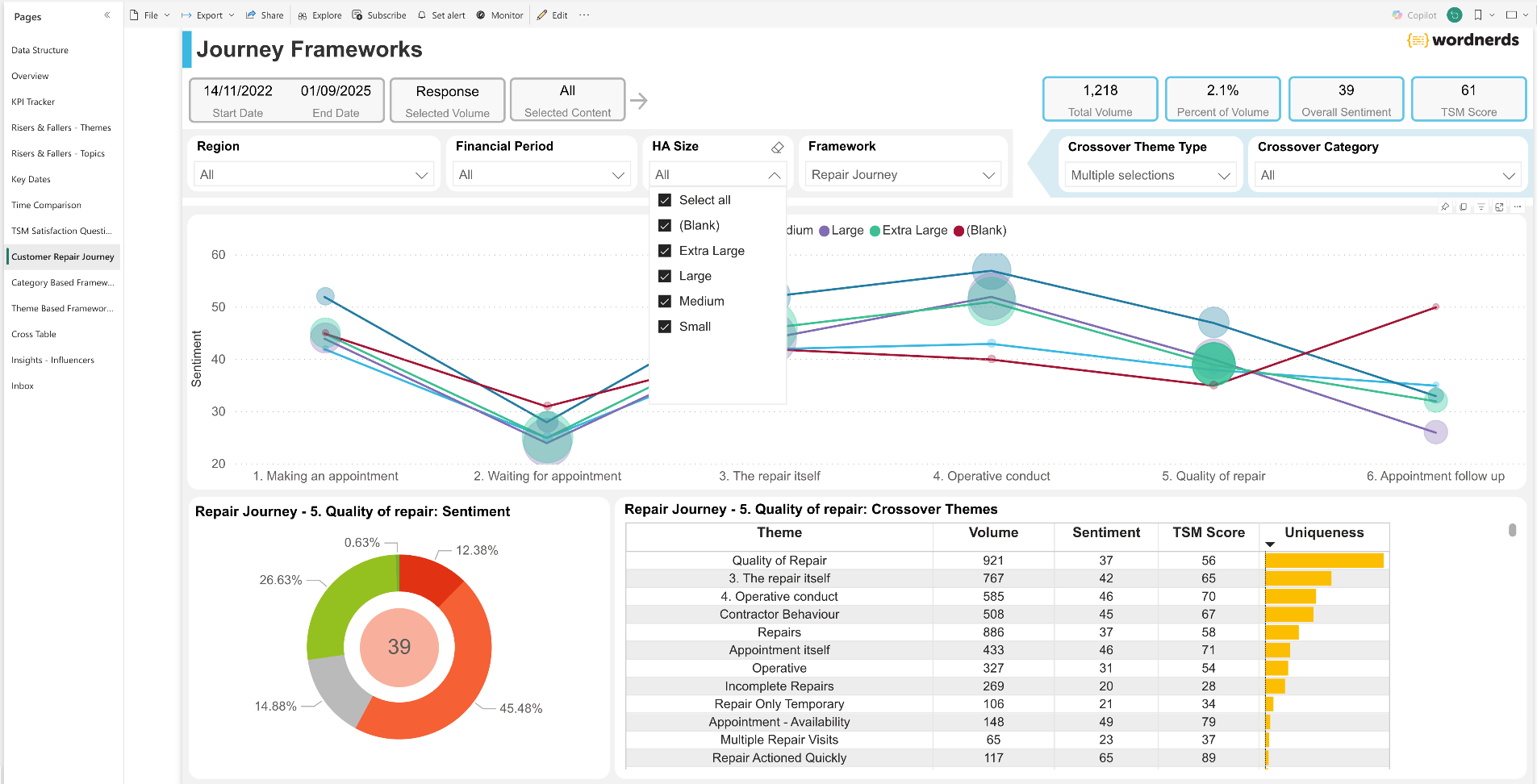Screen dimensions: 1537x784
Task: Expand the Crossover Theme Type dropdown
Action: 1149,176
